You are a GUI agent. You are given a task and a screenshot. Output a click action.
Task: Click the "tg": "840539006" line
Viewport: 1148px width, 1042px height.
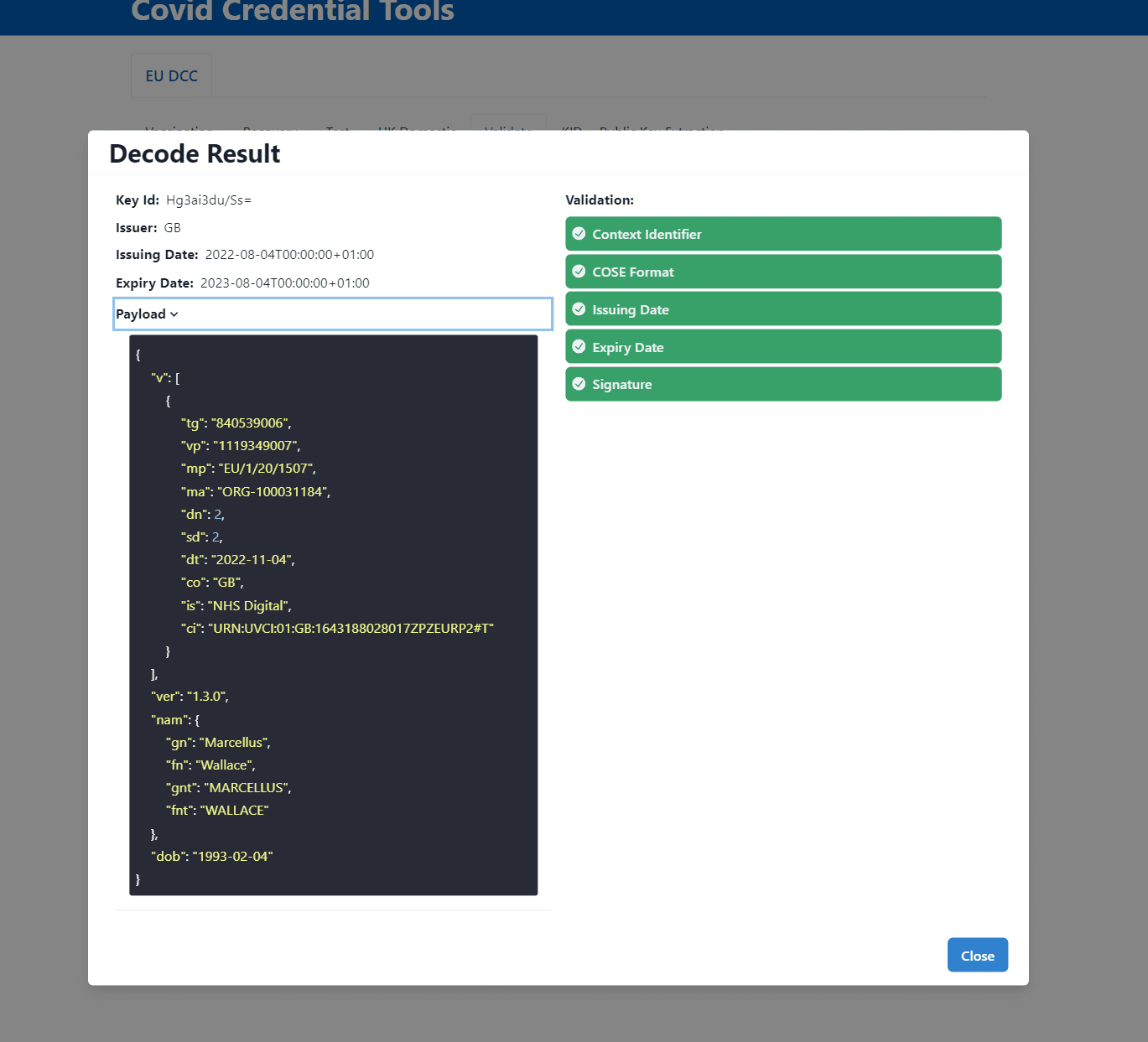[x=236, y=423]
